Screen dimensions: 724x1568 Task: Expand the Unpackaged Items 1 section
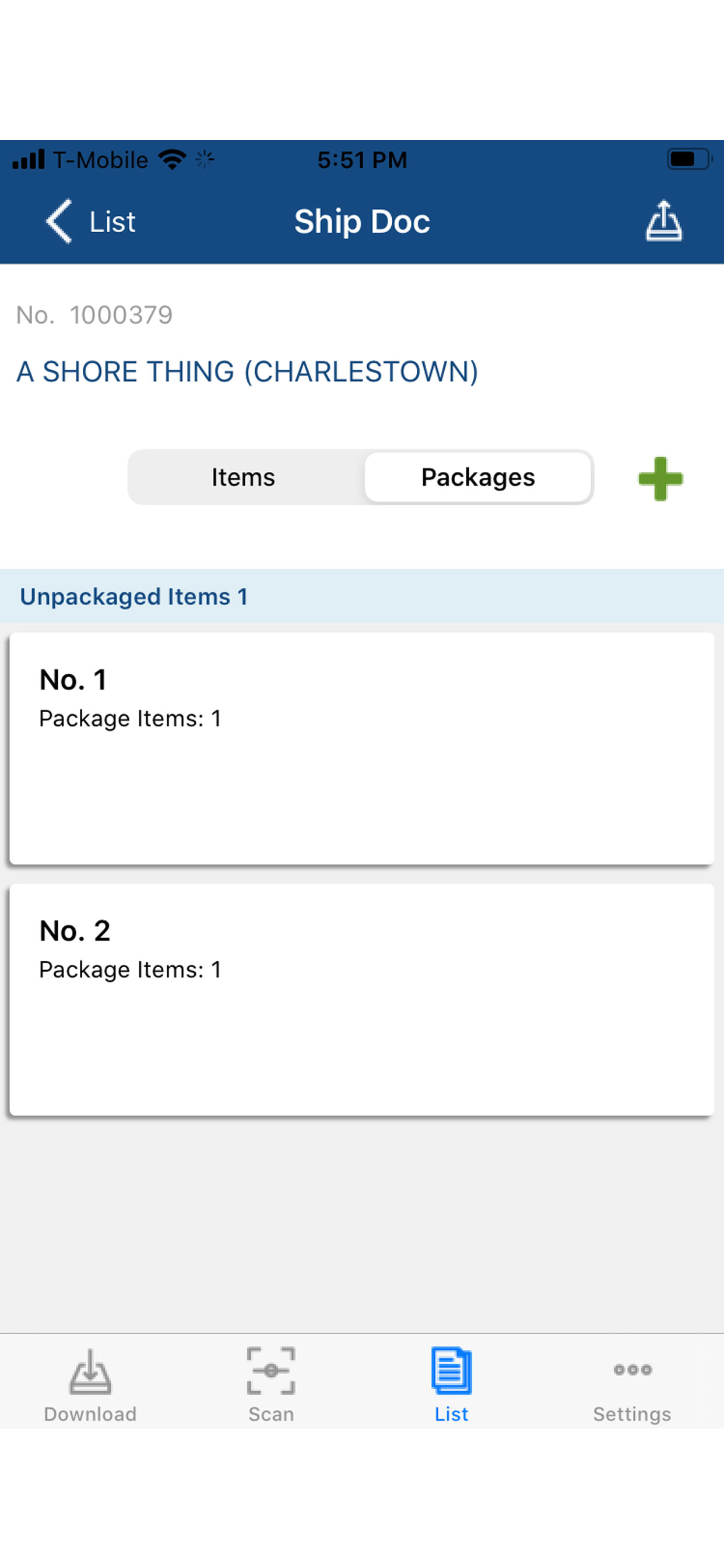(x=134, y=597)
